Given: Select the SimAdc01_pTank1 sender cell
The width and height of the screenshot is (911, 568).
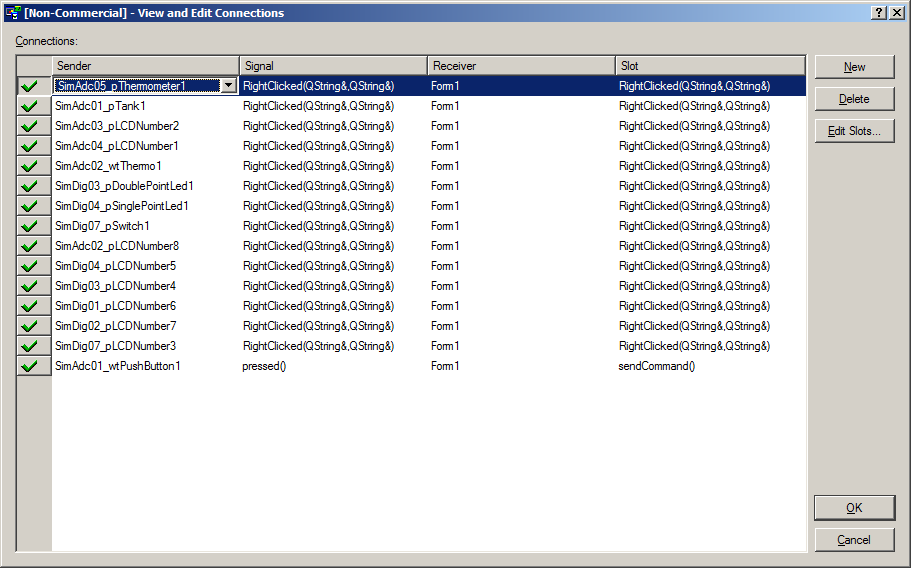Looking at the screenshot, I should [146, 106].
